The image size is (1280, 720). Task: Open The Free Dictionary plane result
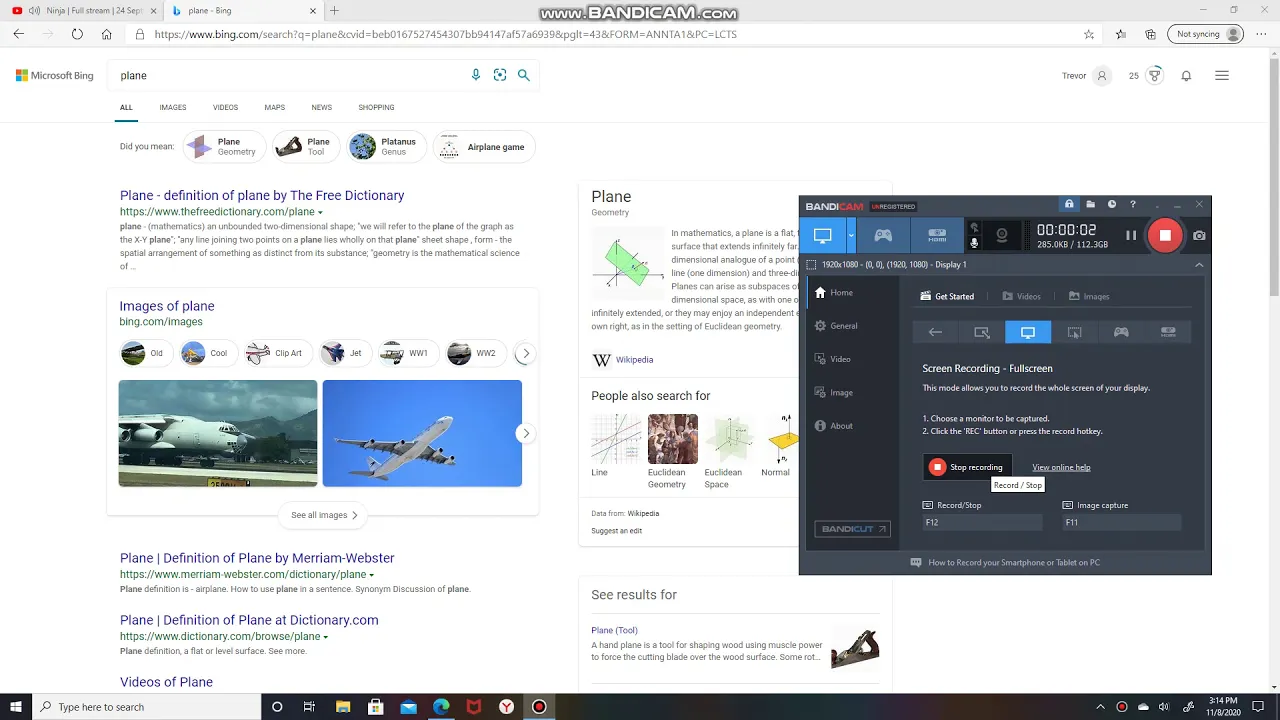click(262, 196)
